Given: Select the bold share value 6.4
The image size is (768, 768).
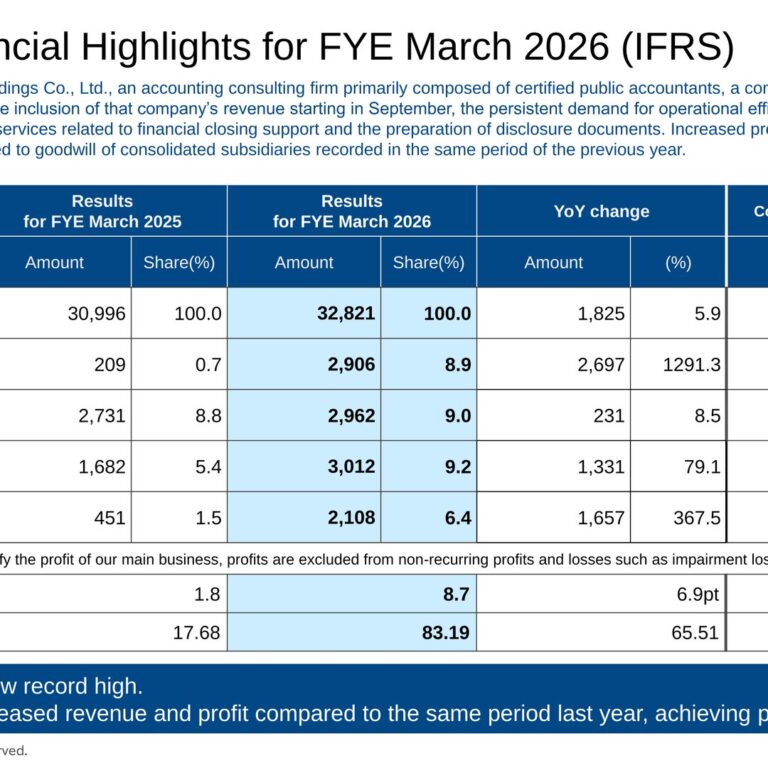Looking at the screenshot, I should [457, 518].
